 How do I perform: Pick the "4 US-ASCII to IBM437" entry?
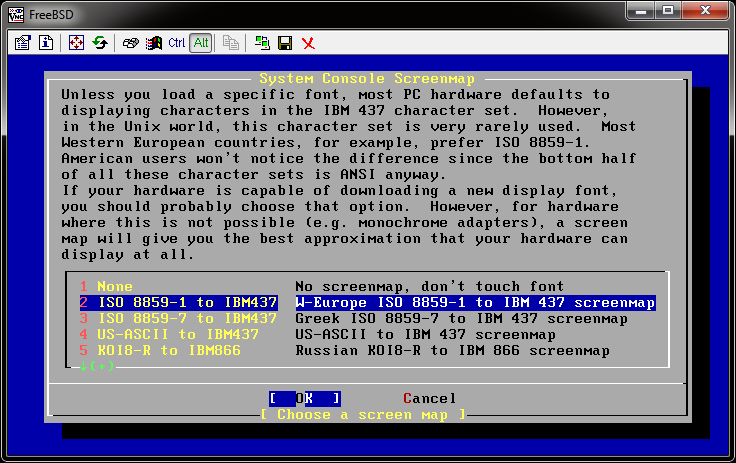pyautogui.click(x=169, y=334)
